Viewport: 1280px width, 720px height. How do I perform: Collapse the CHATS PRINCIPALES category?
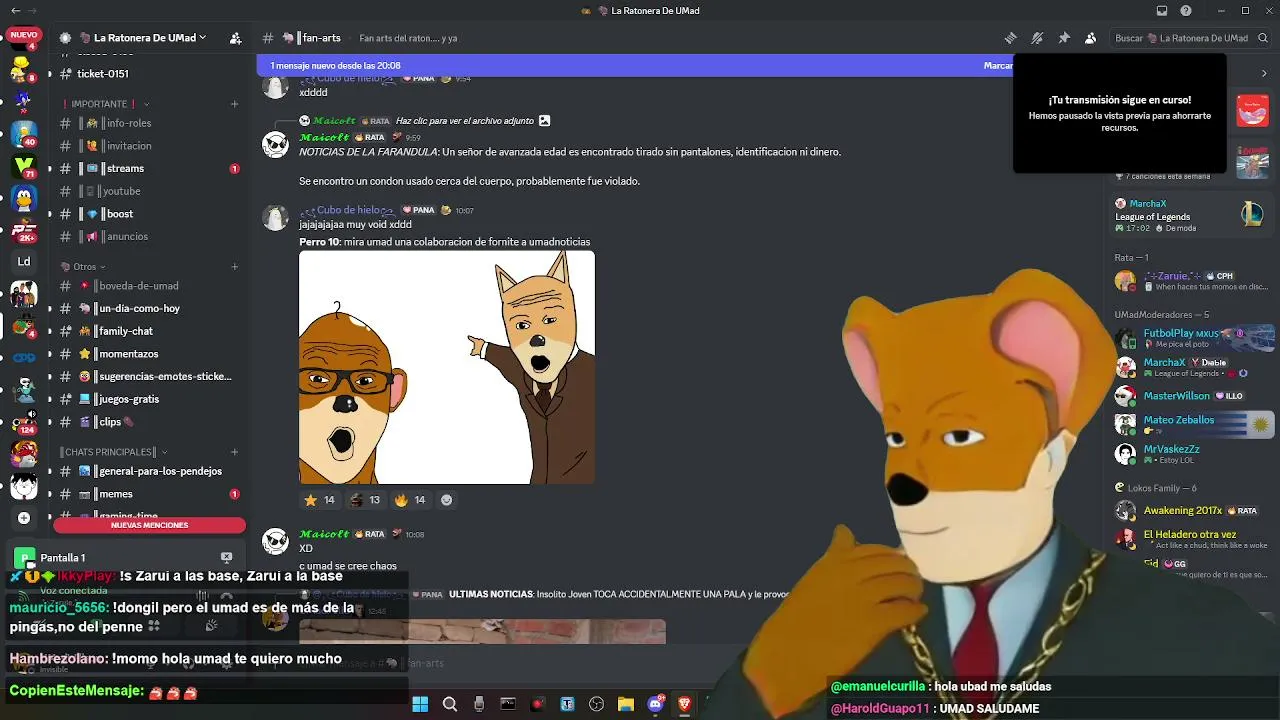click(x=113, y=452)
